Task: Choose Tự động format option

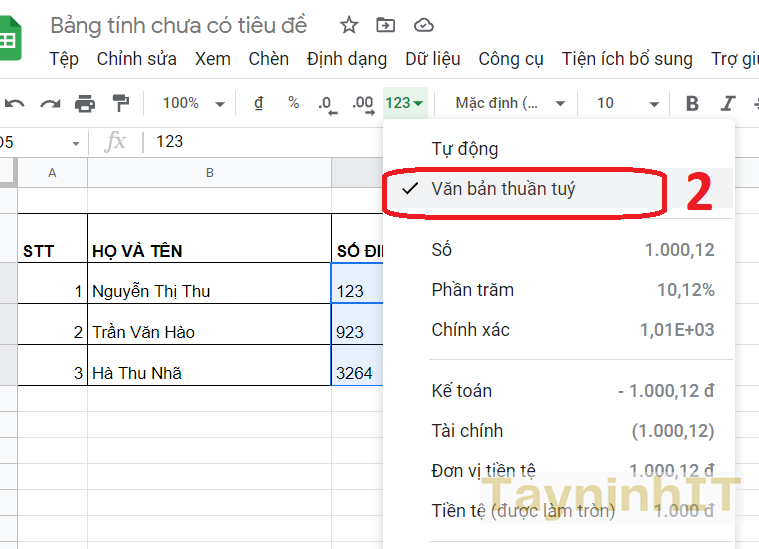Action: tap(464, 149)
